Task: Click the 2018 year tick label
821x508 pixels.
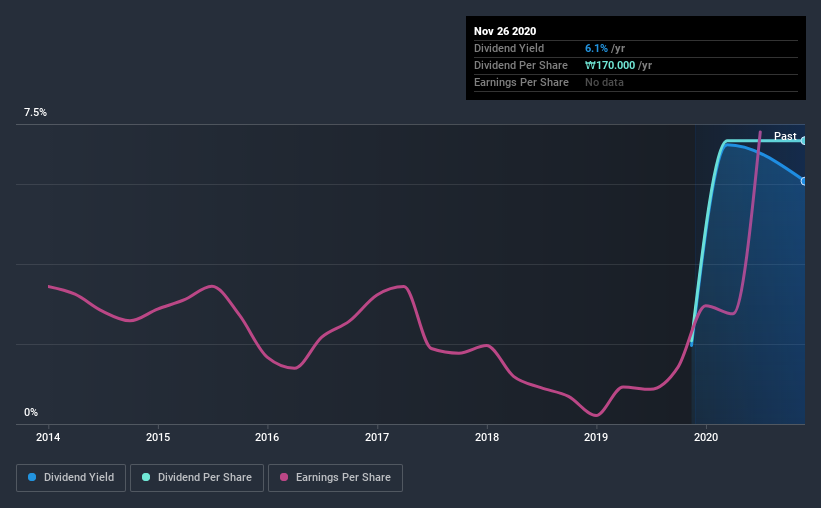Action: click(x=487, y=437)
